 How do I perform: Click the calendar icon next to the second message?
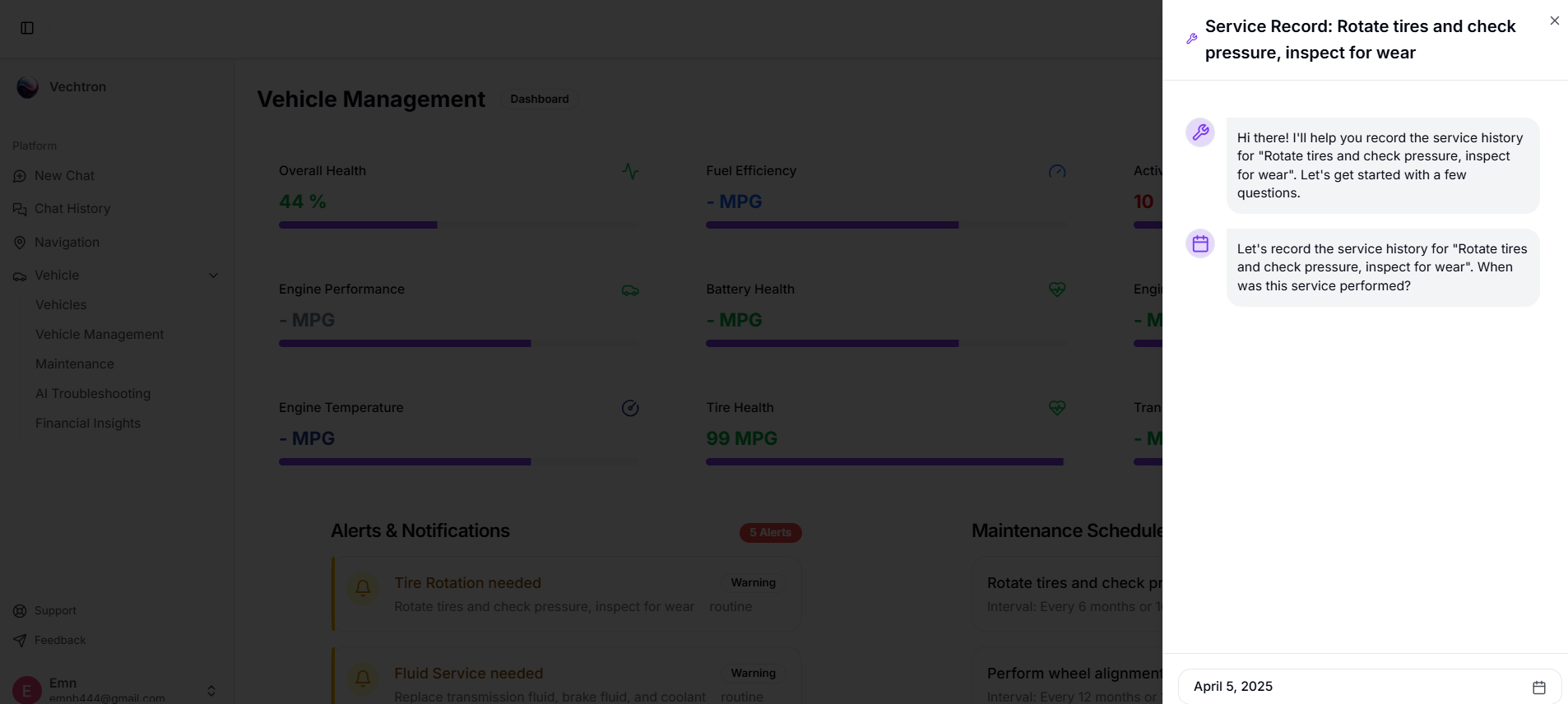(x=1199, y=243)
